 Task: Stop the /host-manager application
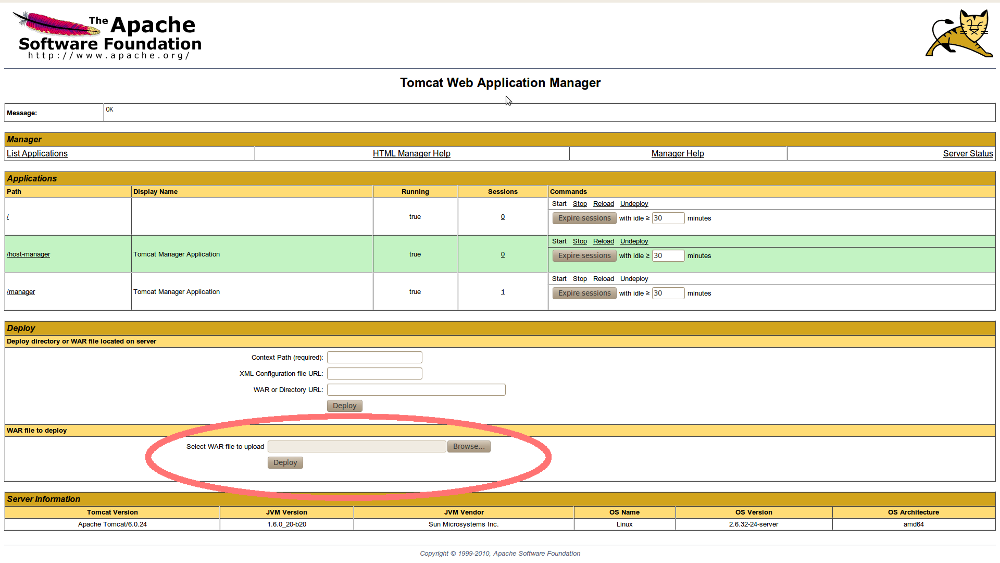point(580,242)
